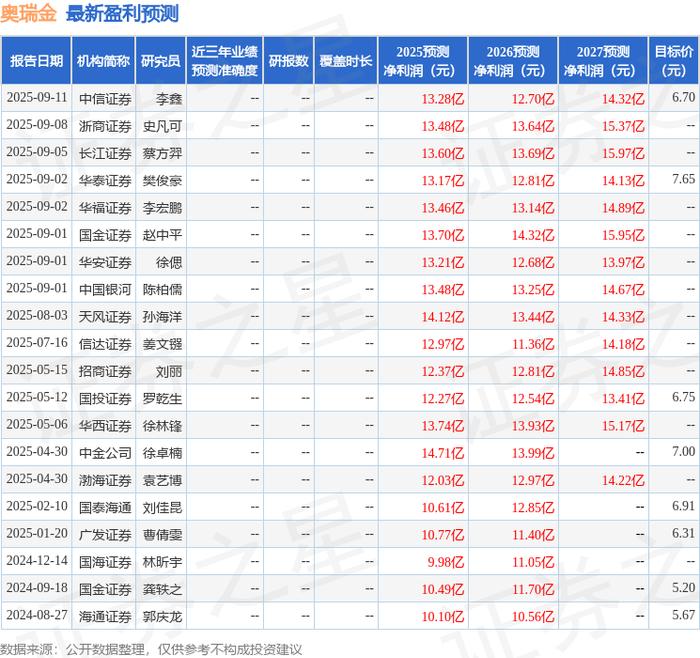Click analyst name 赵中平
This screenshot has height=658, width=700.
click(162, 235)
